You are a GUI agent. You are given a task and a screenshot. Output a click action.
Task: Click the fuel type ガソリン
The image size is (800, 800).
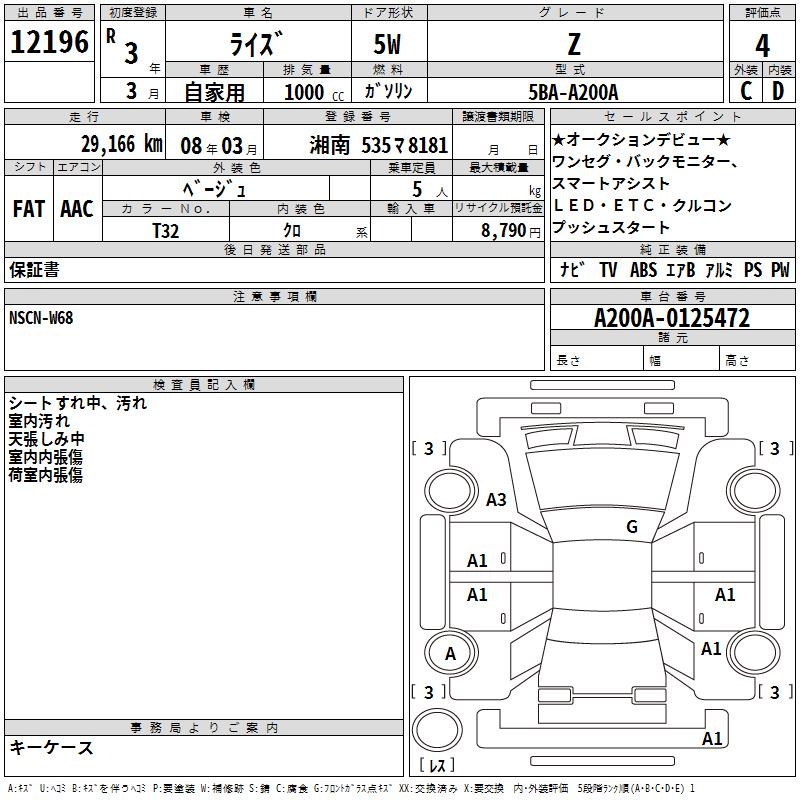coord(388,91)
